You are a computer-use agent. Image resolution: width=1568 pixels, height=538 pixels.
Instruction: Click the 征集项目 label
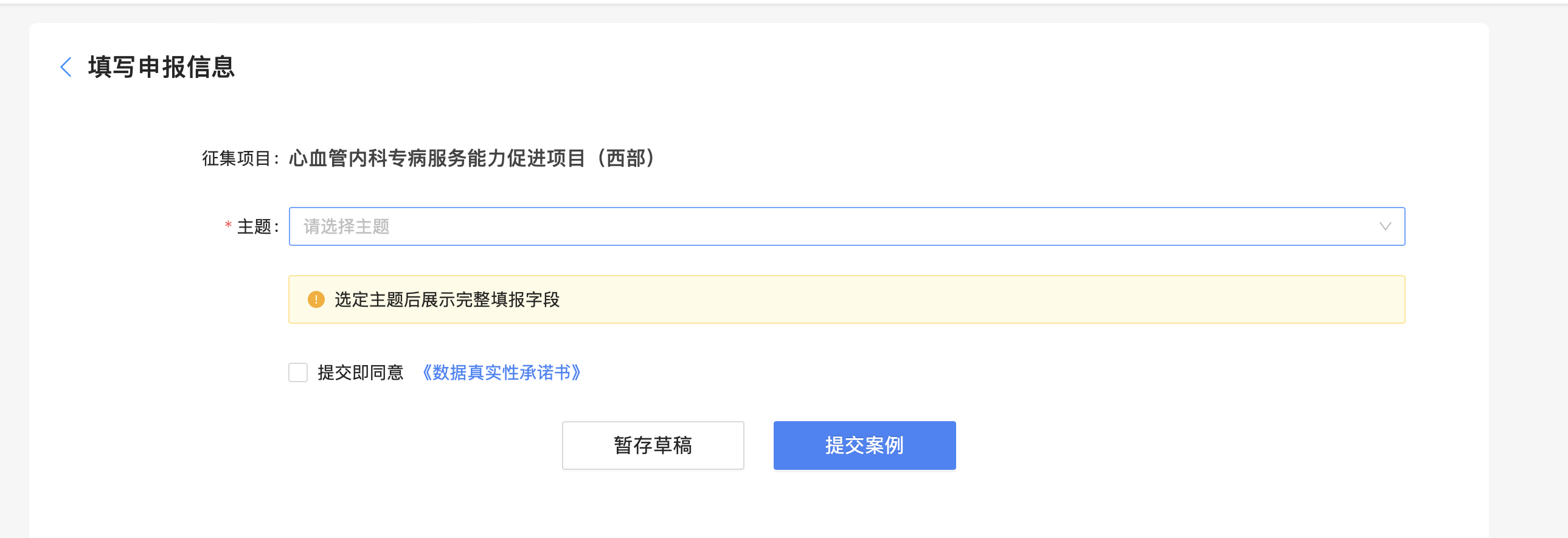pyautogui.click(x=237, y=158)
